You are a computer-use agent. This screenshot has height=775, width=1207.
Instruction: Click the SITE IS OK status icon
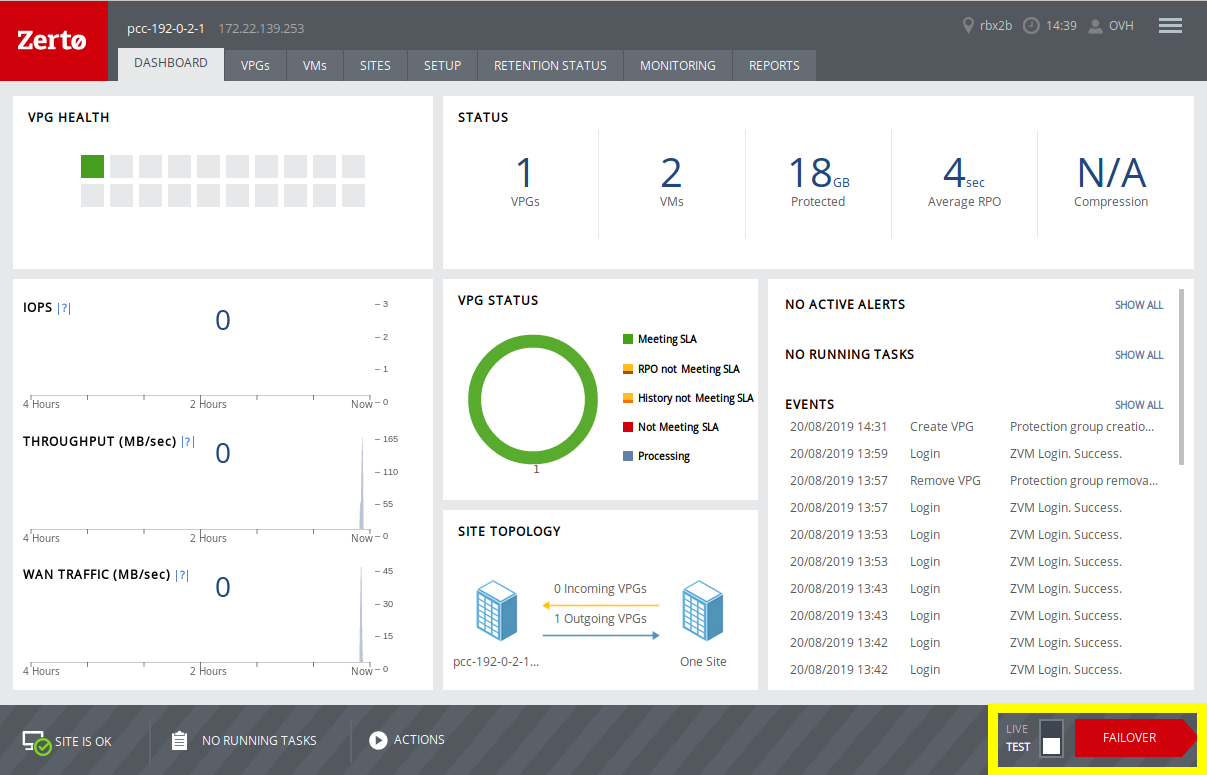33,740
